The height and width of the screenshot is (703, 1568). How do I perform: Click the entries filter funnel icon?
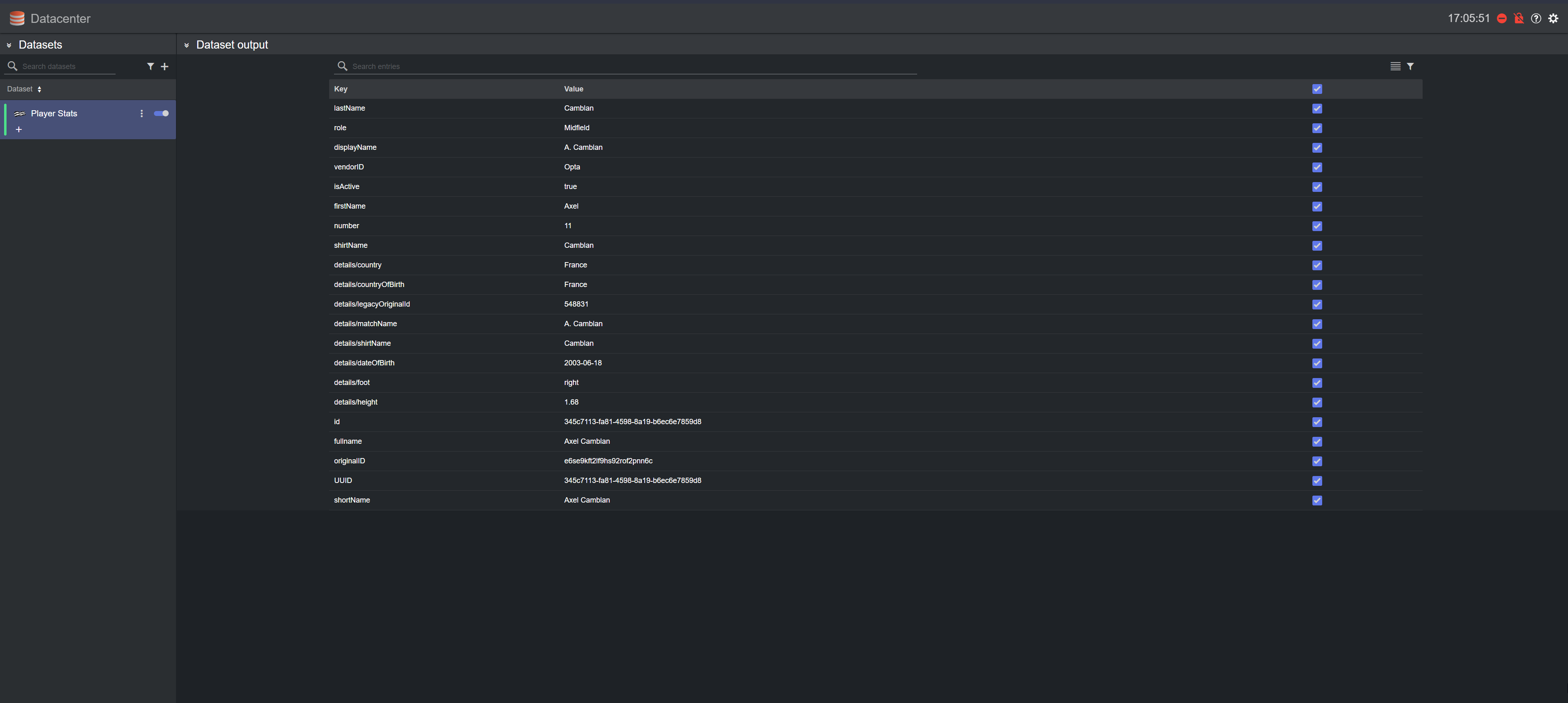(x=1410, y=67)
